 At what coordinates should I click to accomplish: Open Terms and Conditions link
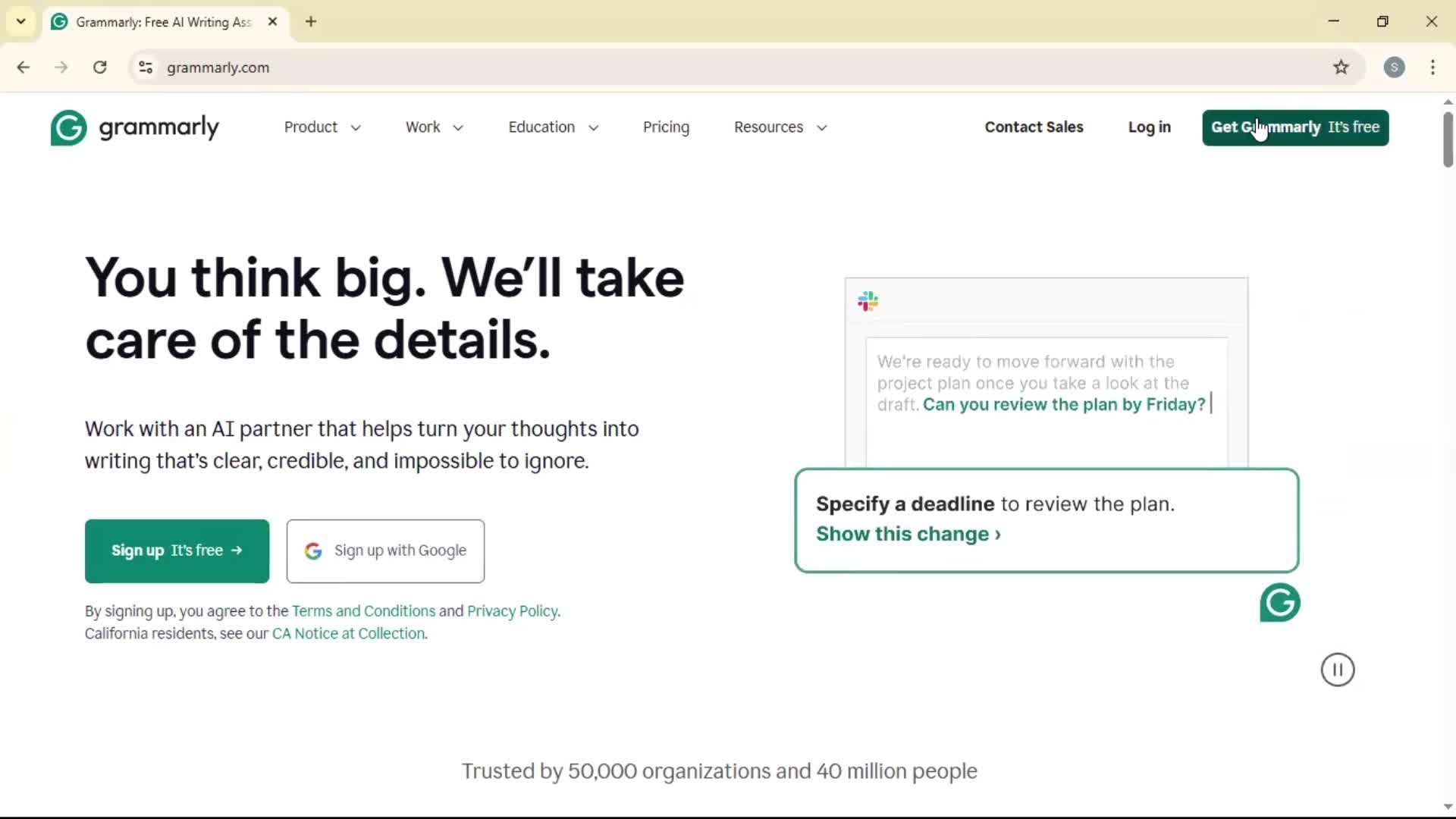pyautogui.click(x=363, y=611)
